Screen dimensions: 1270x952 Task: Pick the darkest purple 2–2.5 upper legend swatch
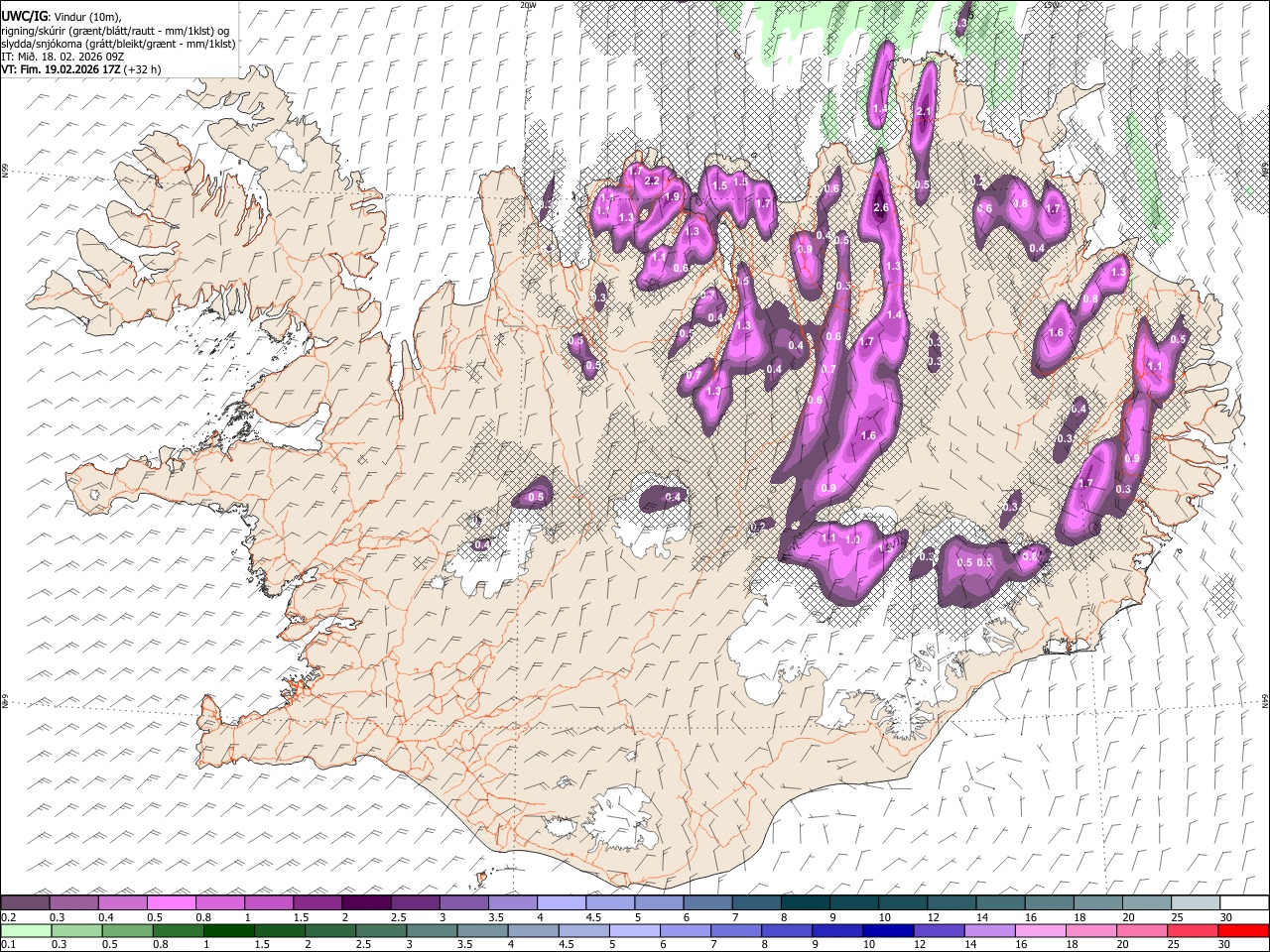click(365, 902)
